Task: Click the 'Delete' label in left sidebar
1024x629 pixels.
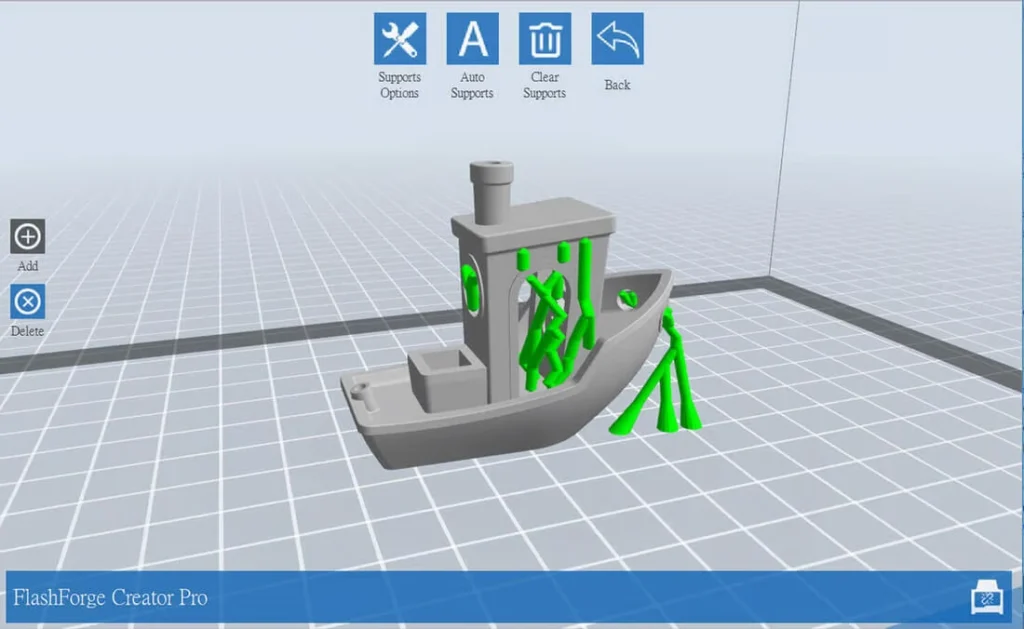Action: [x=27, y=331]
